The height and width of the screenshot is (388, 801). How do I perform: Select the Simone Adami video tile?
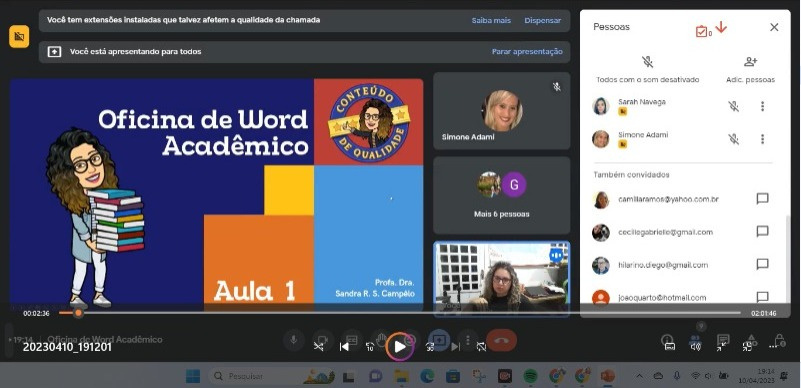[502, 111]
